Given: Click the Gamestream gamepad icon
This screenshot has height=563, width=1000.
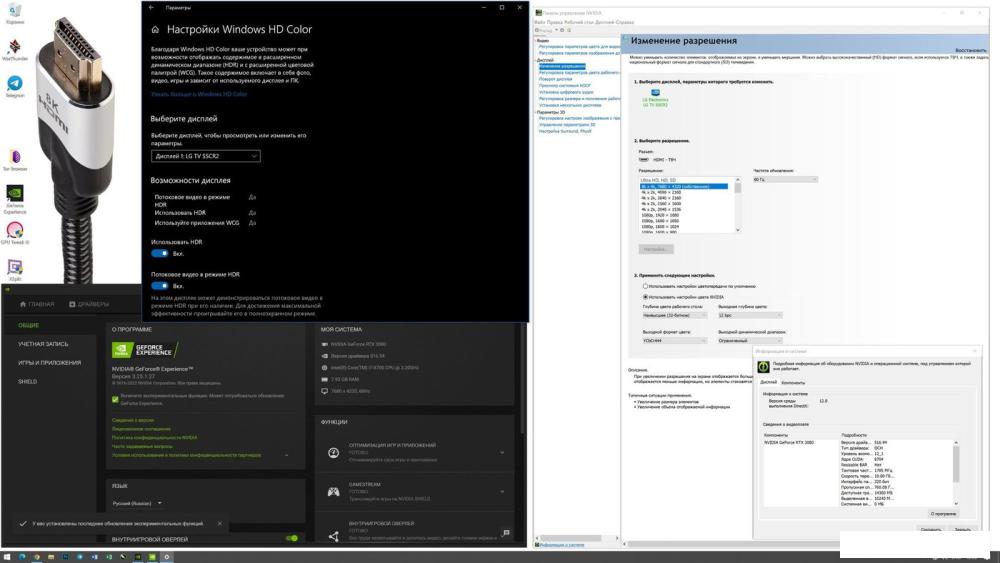Looking at the screenshot, I should coord(334,492).
